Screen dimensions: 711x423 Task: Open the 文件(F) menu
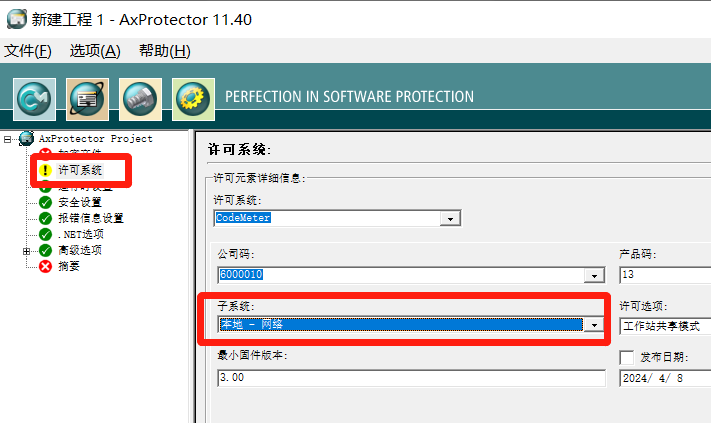28,51
